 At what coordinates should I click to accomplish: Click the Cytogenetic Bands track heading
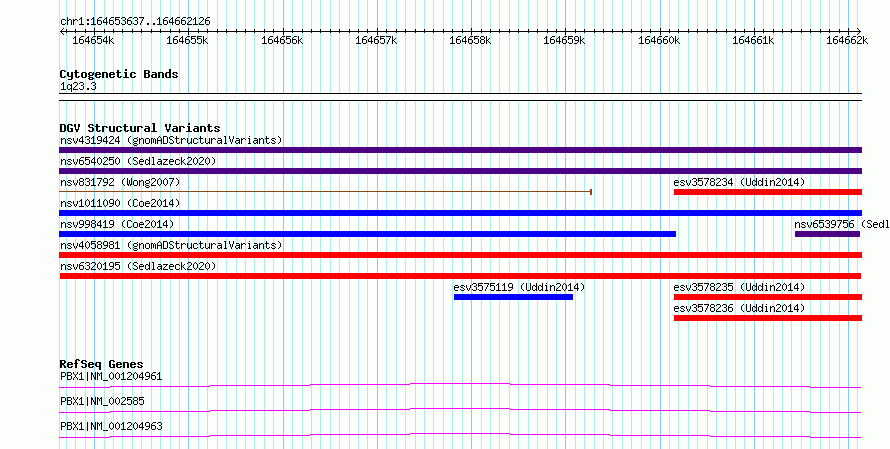point(119,74)
